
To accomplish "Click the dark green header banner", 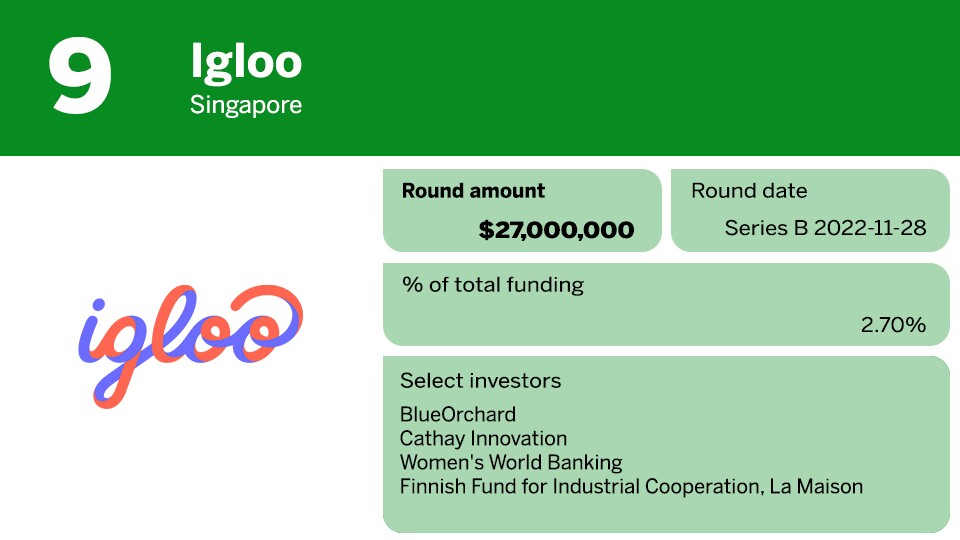I will [x=620, y=76].
